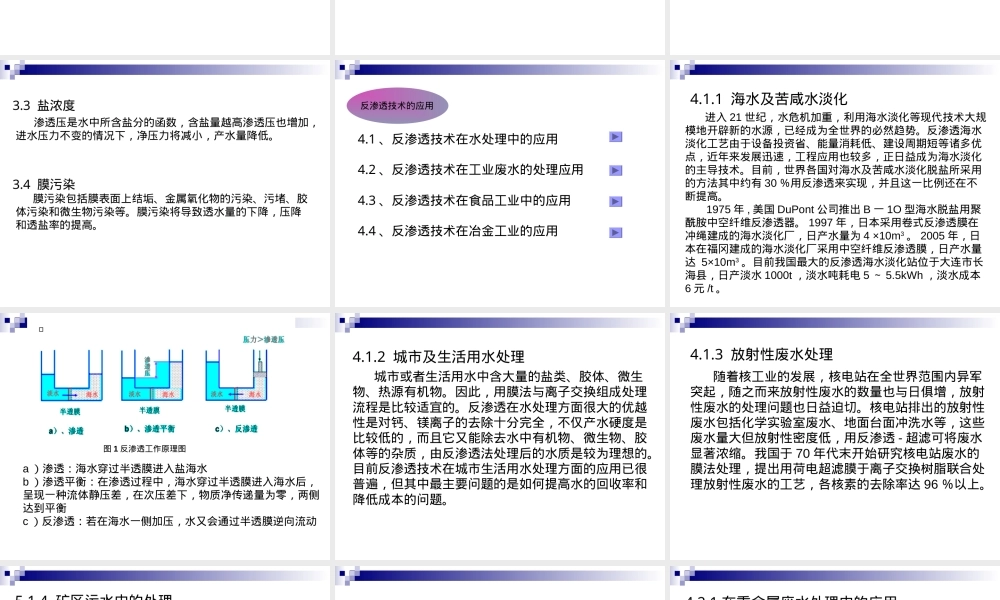The width and height of the screenshot is (1000, 600).
Task: Click diagram label b)、渗透平衡
Action: pos(149,428)
